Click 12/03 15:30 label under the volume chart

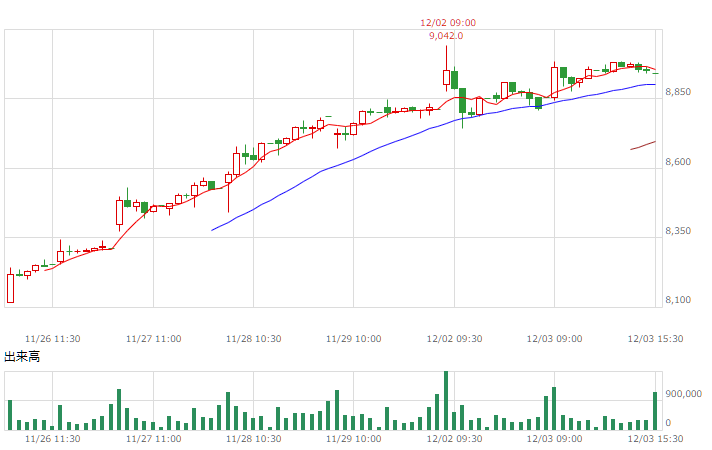pos(655,439)
